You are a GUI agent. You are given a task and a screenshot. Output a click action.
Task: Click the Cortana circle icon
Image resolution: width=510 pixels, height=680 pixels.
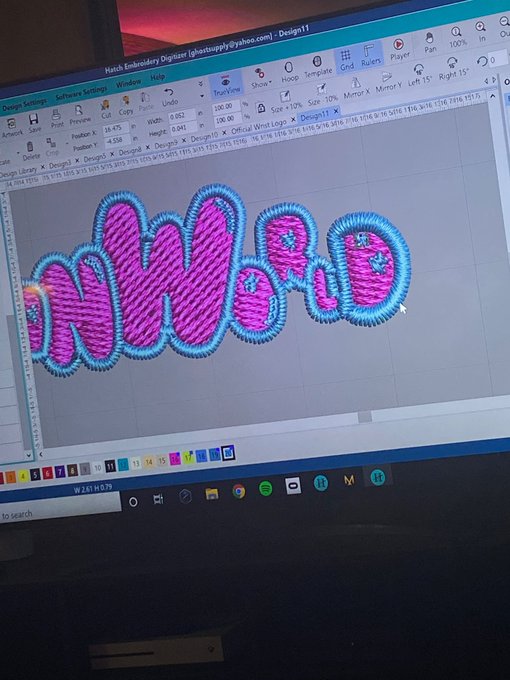coord(133,502)
